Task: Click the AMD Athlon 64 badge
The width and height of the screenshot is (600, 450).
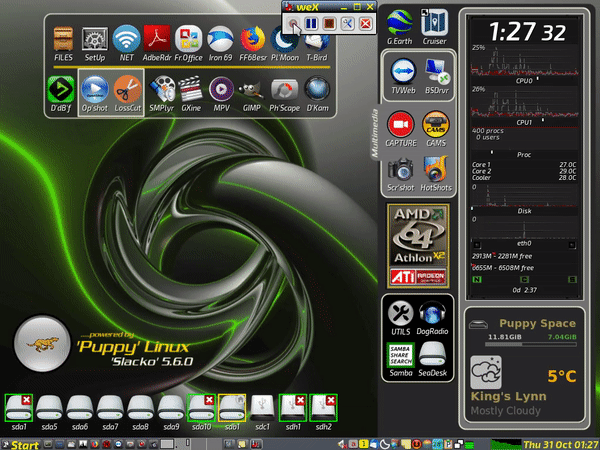Action: (x=418, y=246)
